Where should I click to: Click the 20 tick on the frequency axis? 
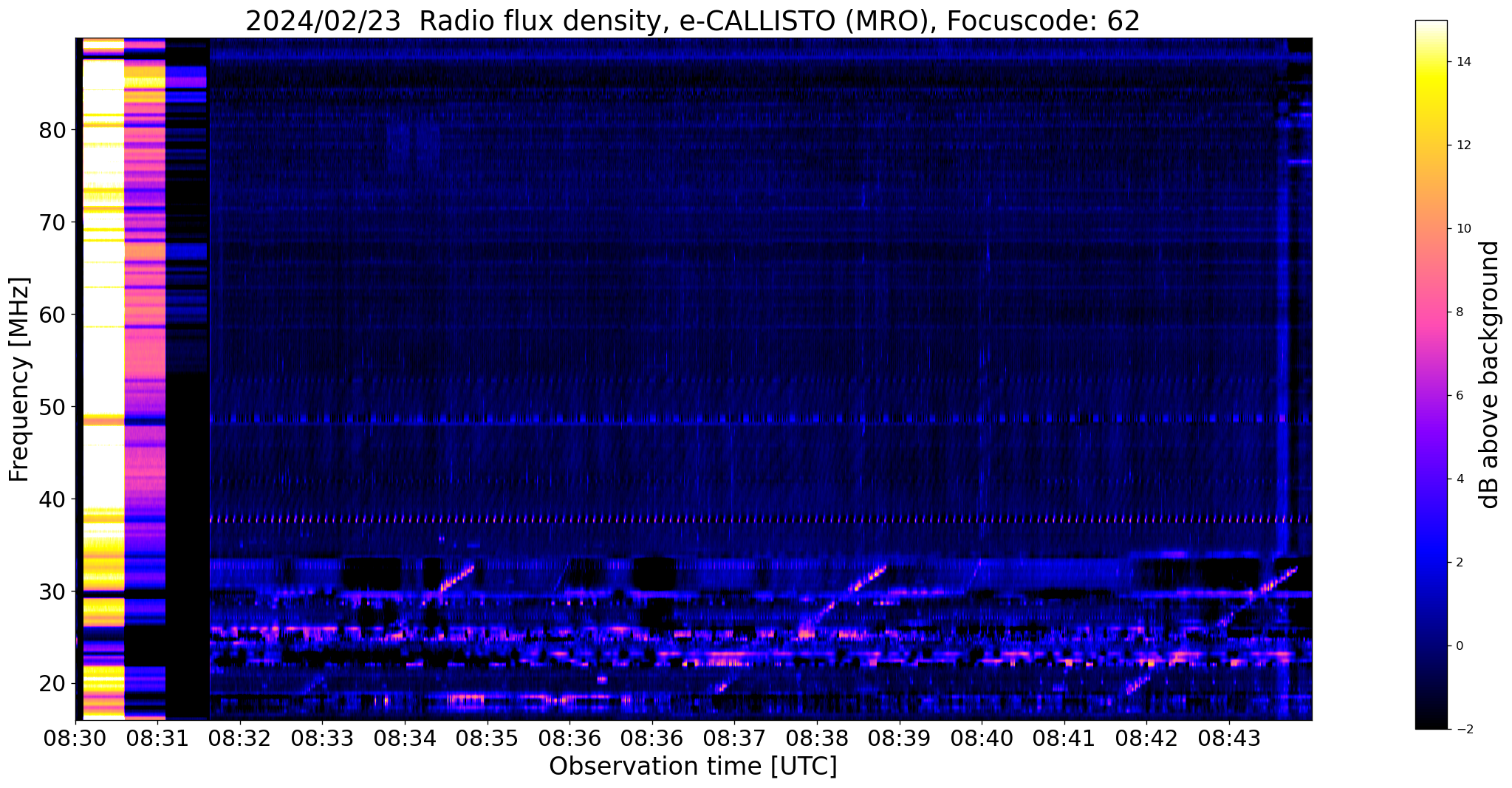(52, 684)
